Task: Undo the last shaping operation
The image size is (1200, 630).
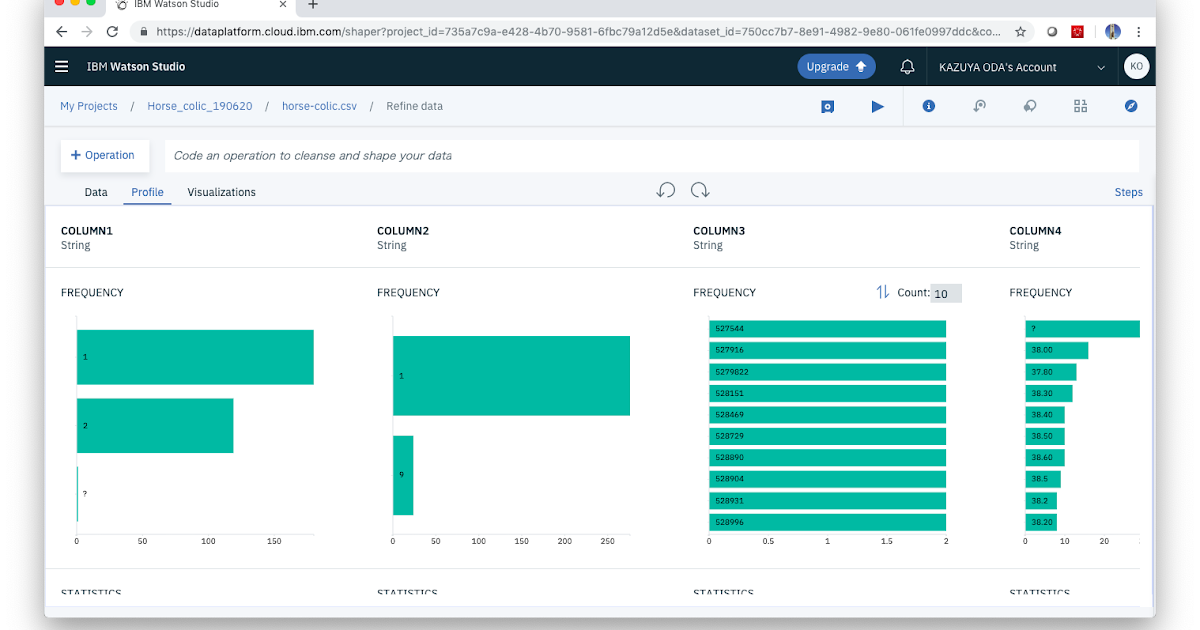Action: point(665,189)
